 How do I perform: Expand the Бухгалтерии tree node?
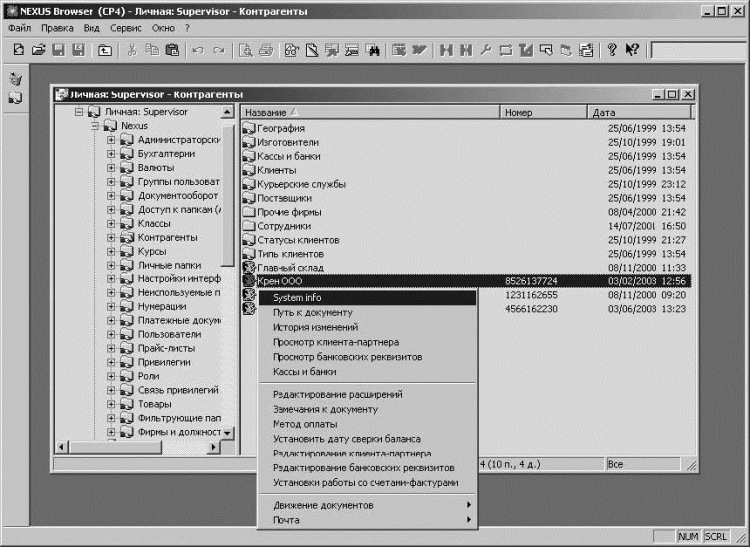pyautogui.click(x=111, y=154)
